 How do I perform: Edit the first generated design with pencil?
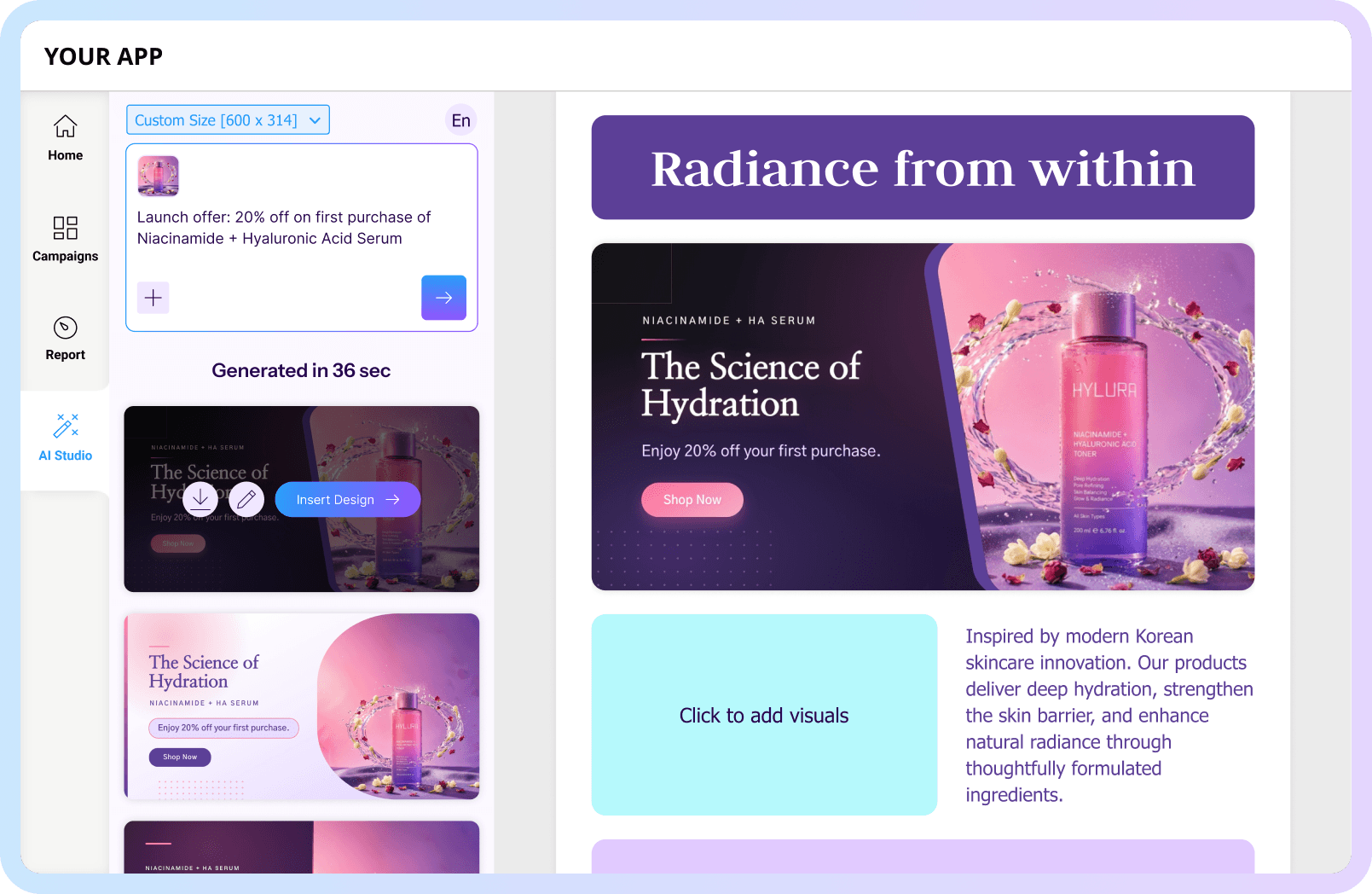point(246,499)
